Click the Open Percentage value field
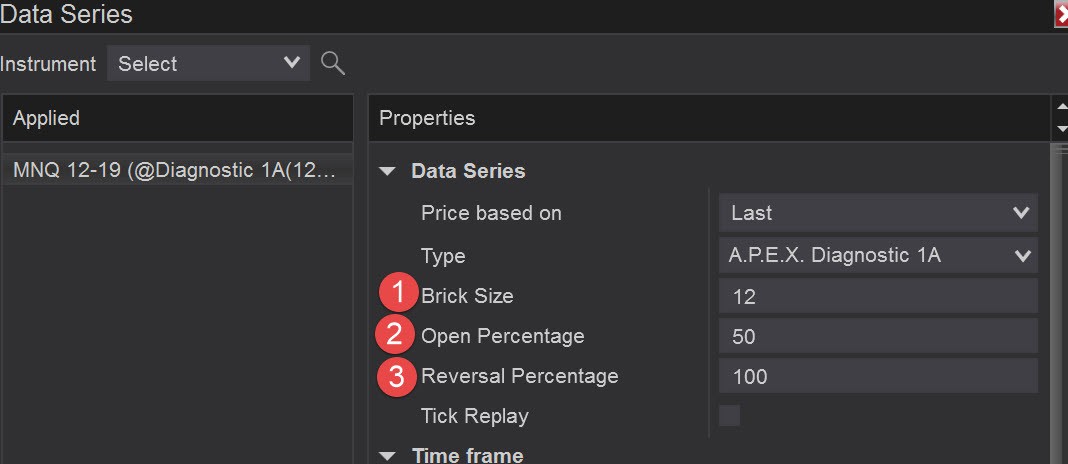The width and height of the screenshot is (1068, 464). 878,336
